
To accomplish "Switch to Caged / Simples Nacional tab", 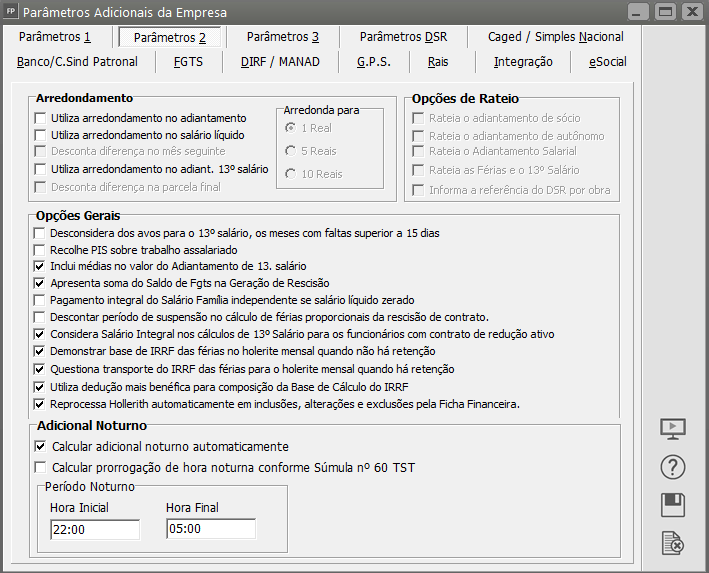I will click(x=555, y=37).
